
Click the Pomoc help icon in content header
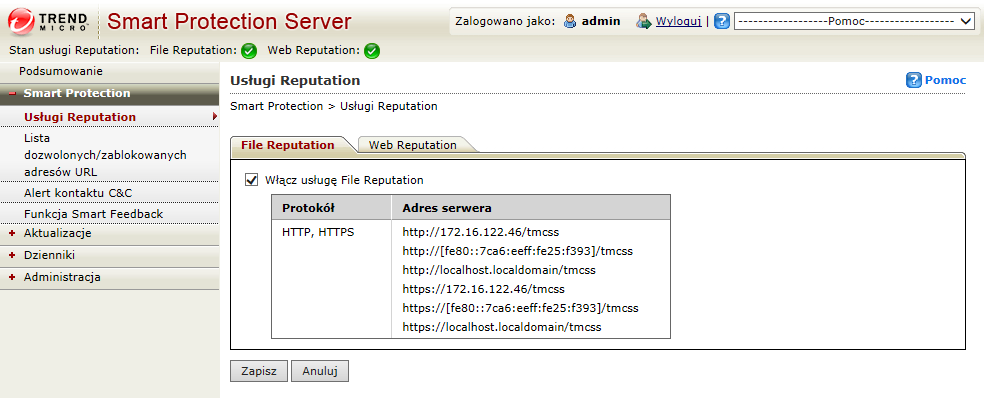[x=914, y=80]
